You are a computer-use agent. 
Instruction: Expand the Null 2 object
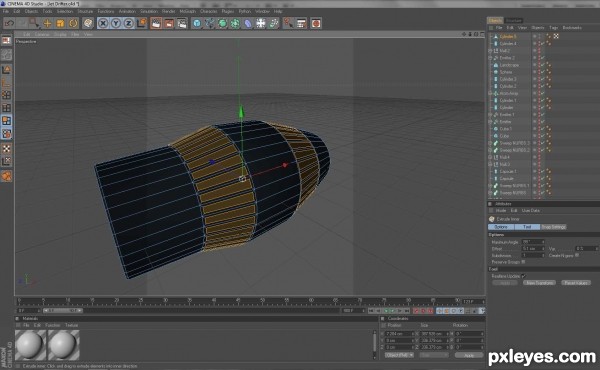pos(490,51)
